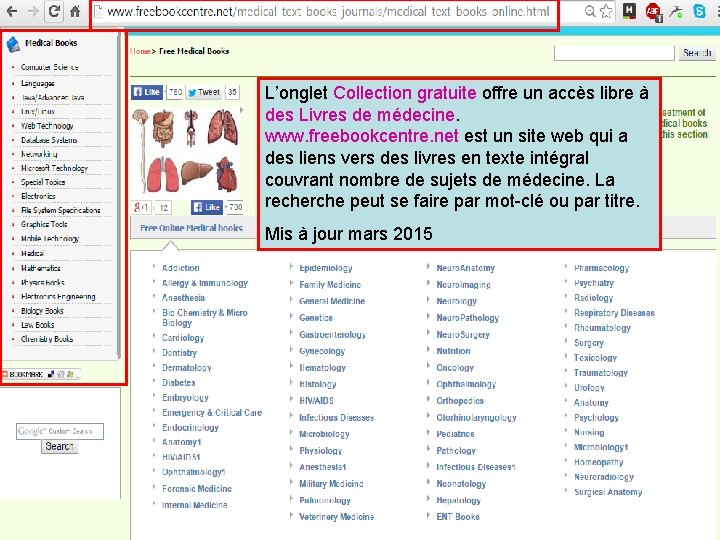The width and height of the screenshot is (720, 540).
Task: Open the Pharmacology link
Action: (x=601, y=268)
